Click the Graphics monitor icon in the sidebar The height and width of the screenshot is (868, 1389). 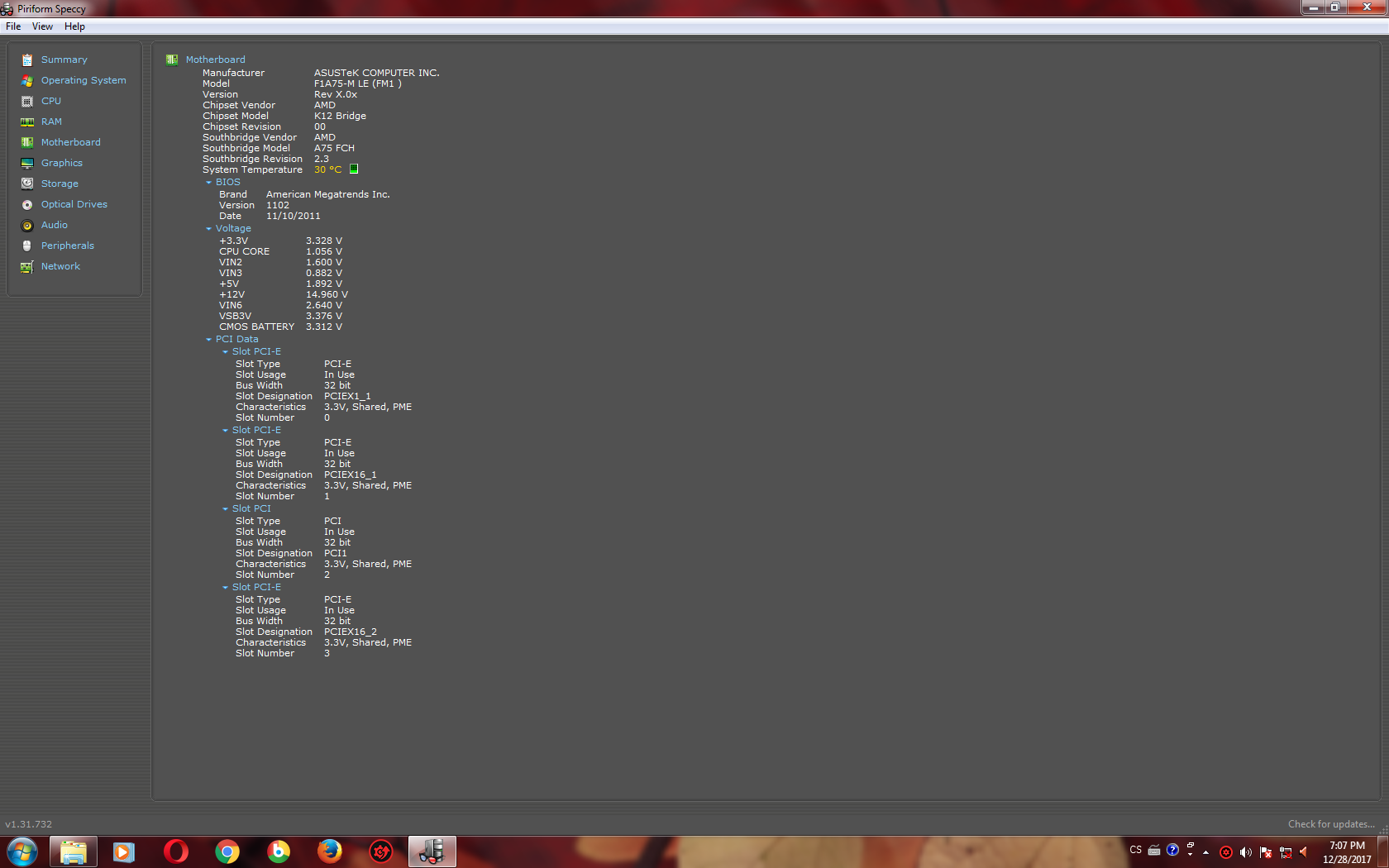pyautogui.click(x=27, y=163)
